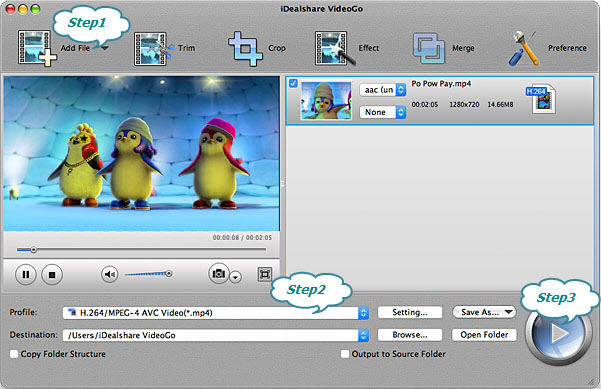
Task: Enable Output to Source Folder
Action: click(345, 354)
